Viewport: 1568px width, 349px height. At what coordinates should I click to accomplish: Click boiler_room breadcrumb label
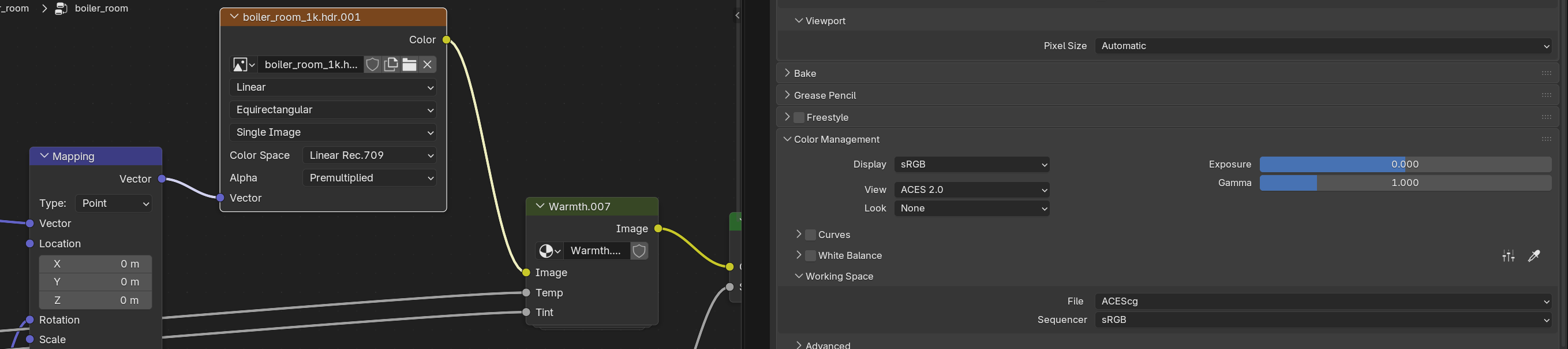tap(101, 9)
